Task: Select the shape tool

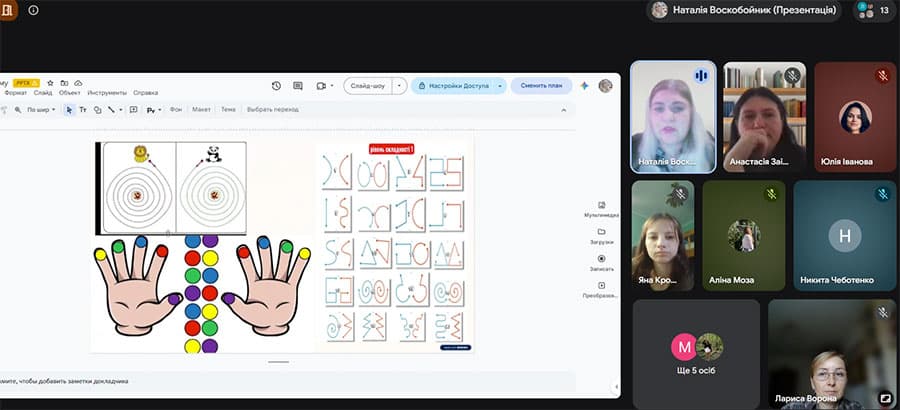Action: click(97, 109)
